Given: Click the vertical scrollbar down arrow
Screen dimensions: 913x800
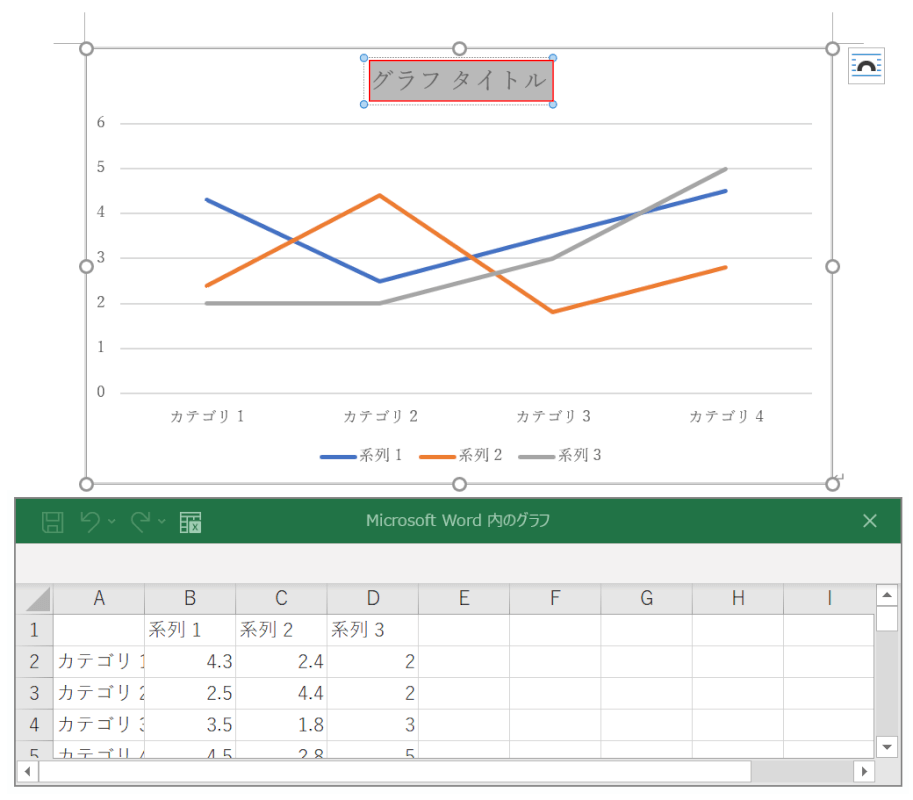Looking at the screenshot, I should (x=886, y=746).
